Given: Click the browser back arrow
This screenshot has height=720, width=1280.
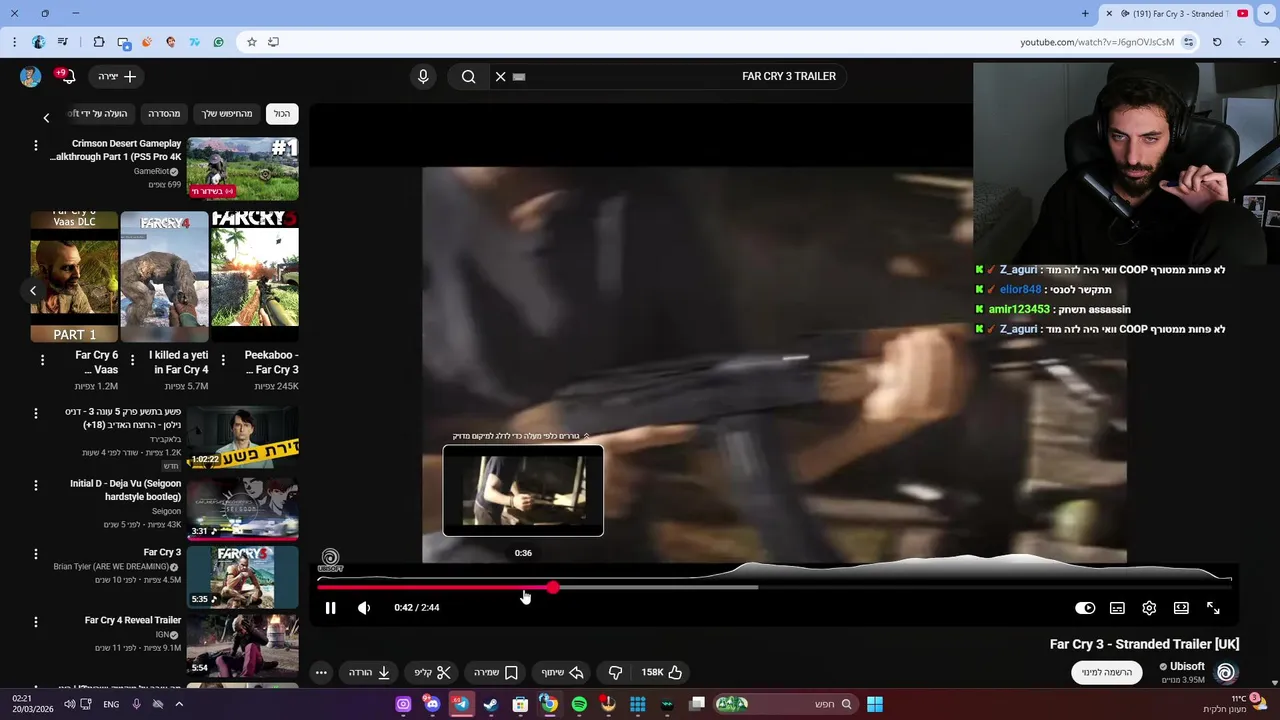Looking at the screenshot, I should (x=1265, y=42).
